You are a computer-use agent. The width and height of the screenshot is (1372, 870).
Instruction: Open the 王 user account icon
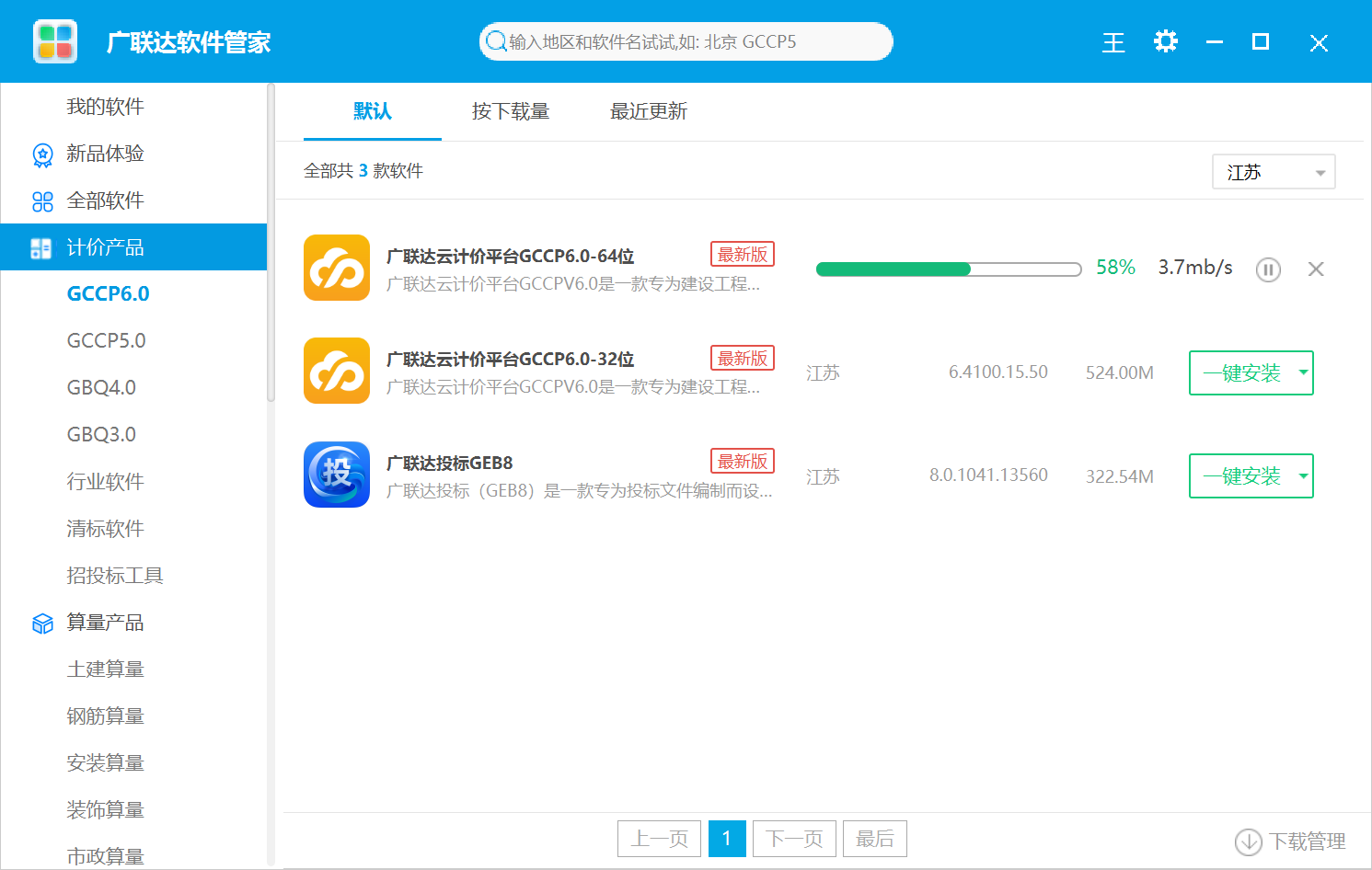1113,42
